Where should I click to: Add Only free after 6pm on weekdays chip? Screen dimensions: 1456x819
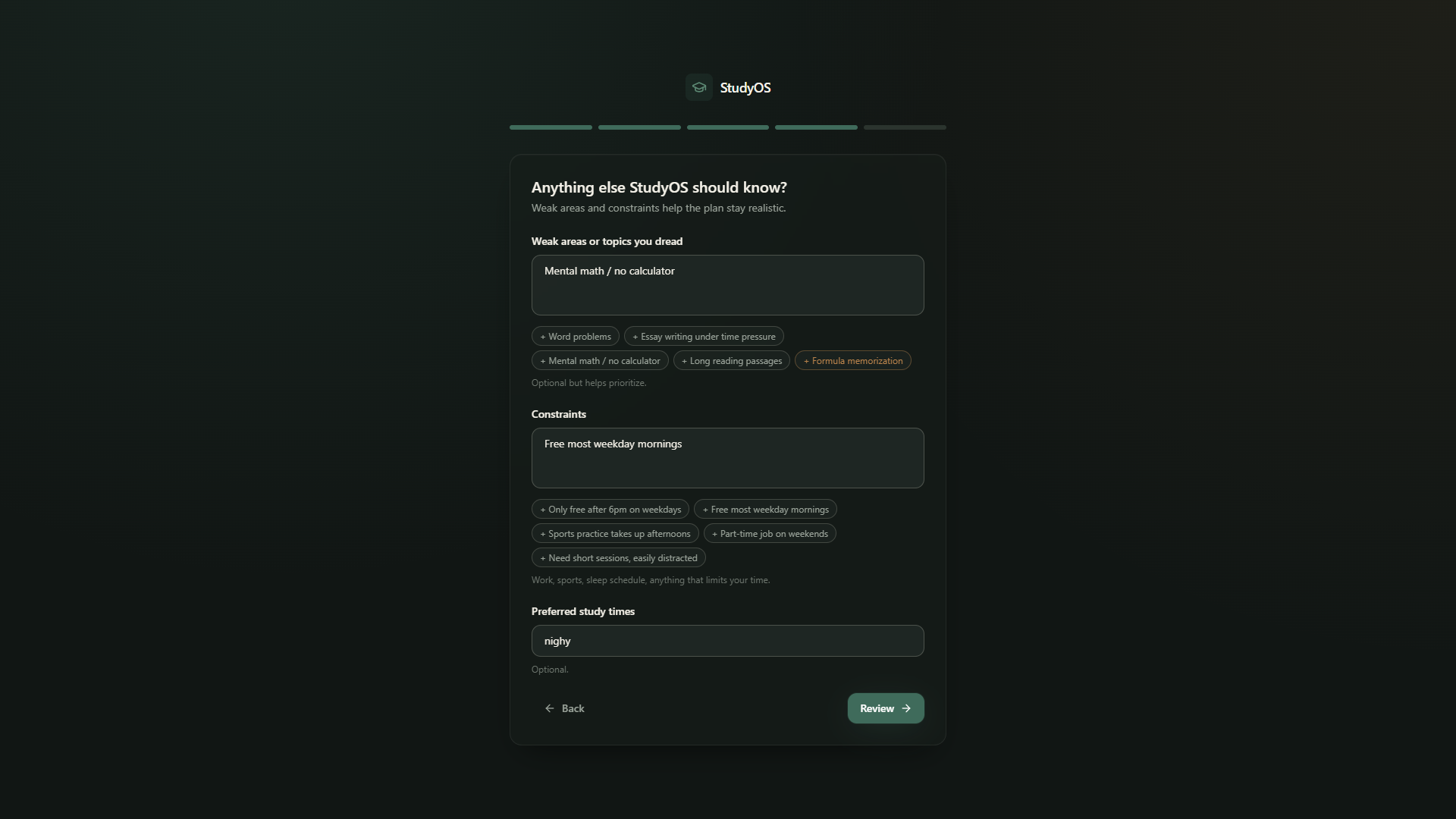coord(610,510)
